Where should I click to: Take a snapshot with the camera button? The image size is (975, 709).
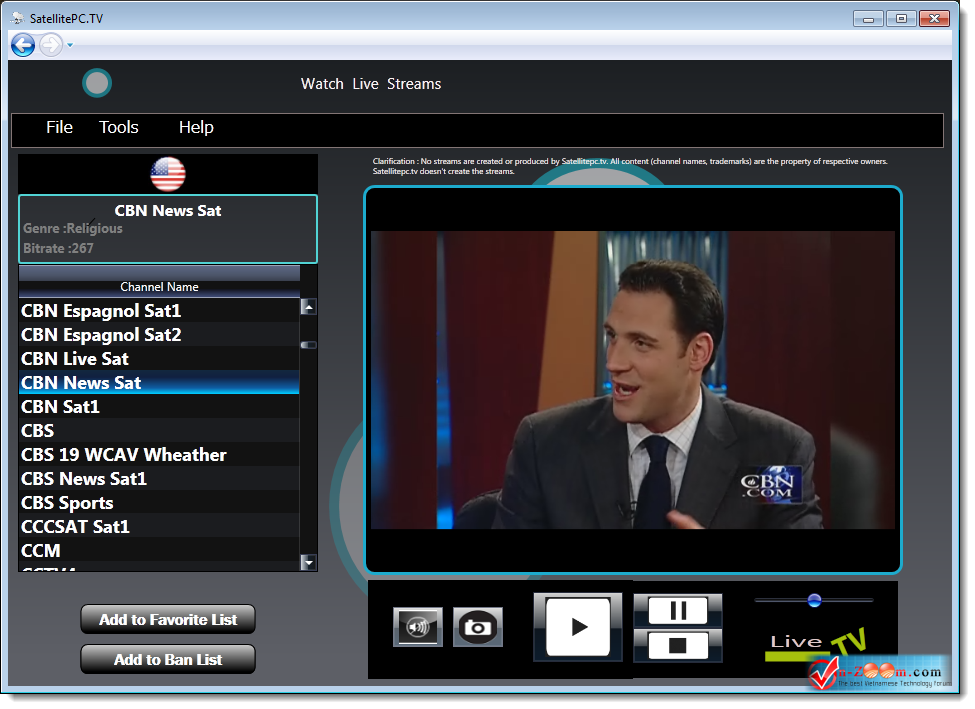coord(478,627)
